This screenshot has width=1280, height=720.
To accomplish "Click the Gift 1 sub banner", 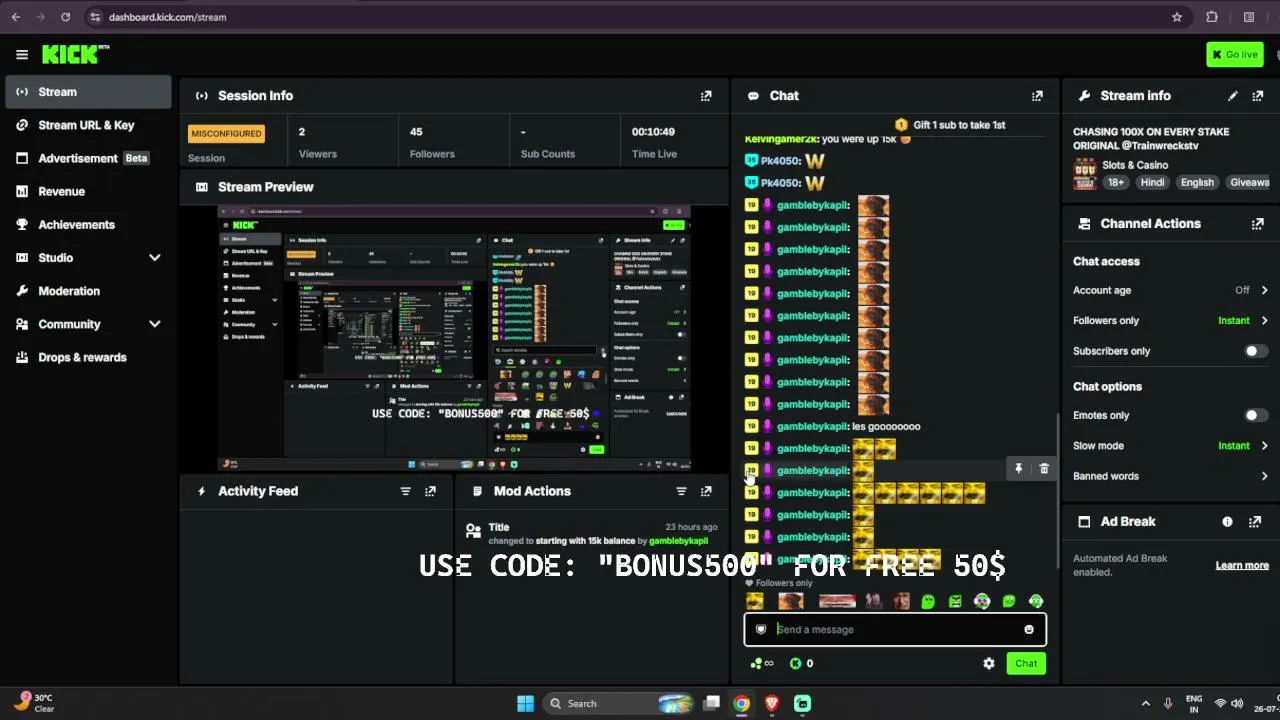I will 950,125.
